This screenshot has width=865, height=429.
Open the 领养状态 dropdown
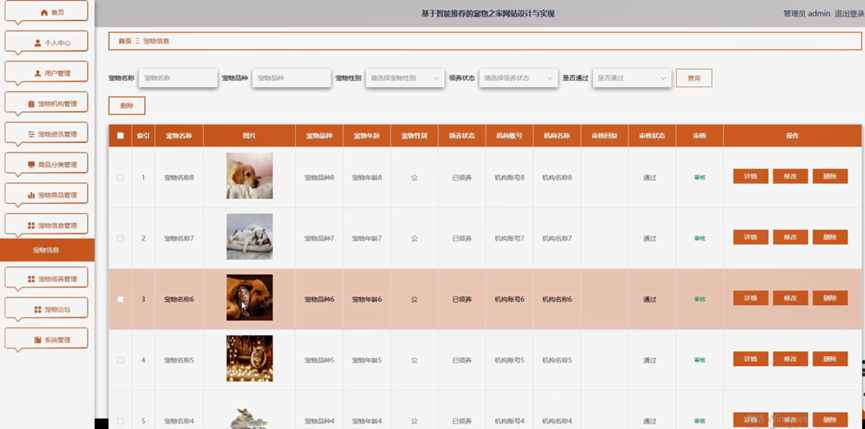[519, 78]
